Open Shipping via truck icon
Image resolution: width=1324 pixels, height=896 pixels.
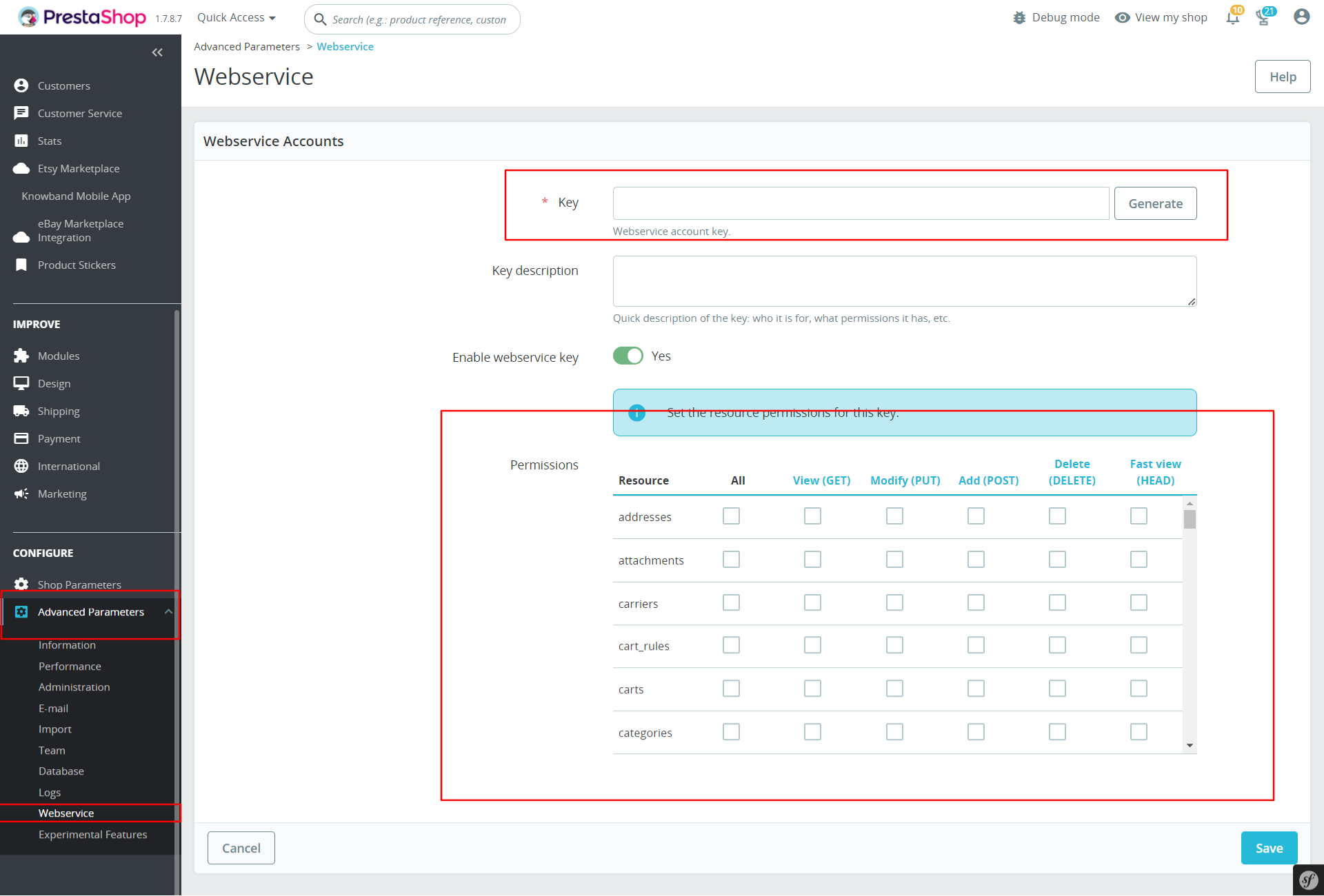tap(21, 411)
